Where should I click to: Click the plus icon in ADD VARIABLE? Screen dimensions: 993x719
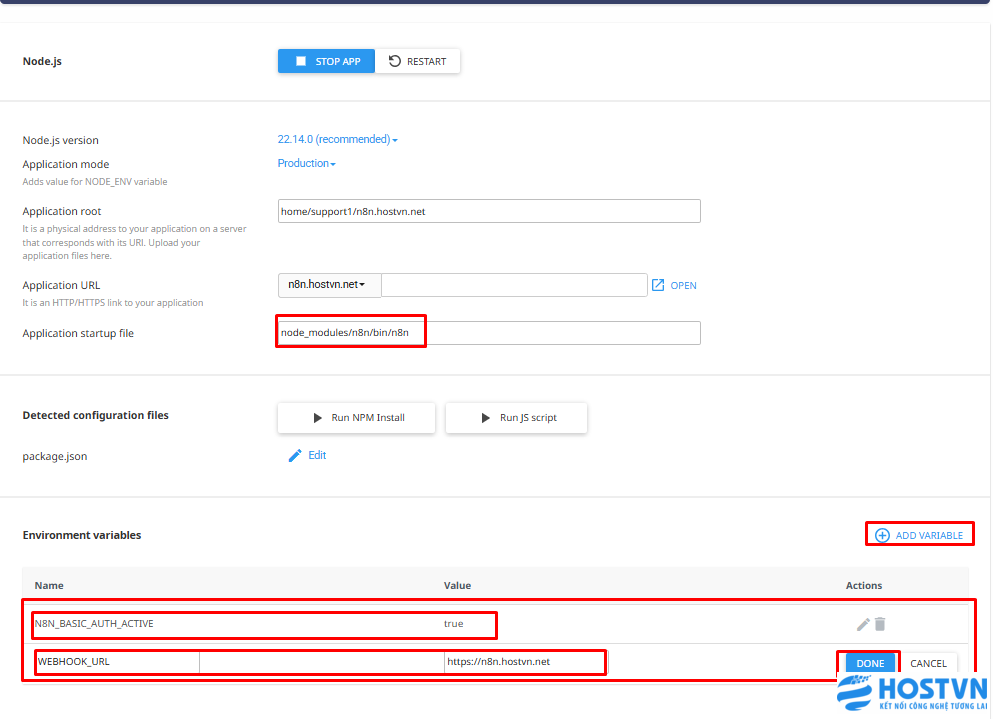[882, 535]
